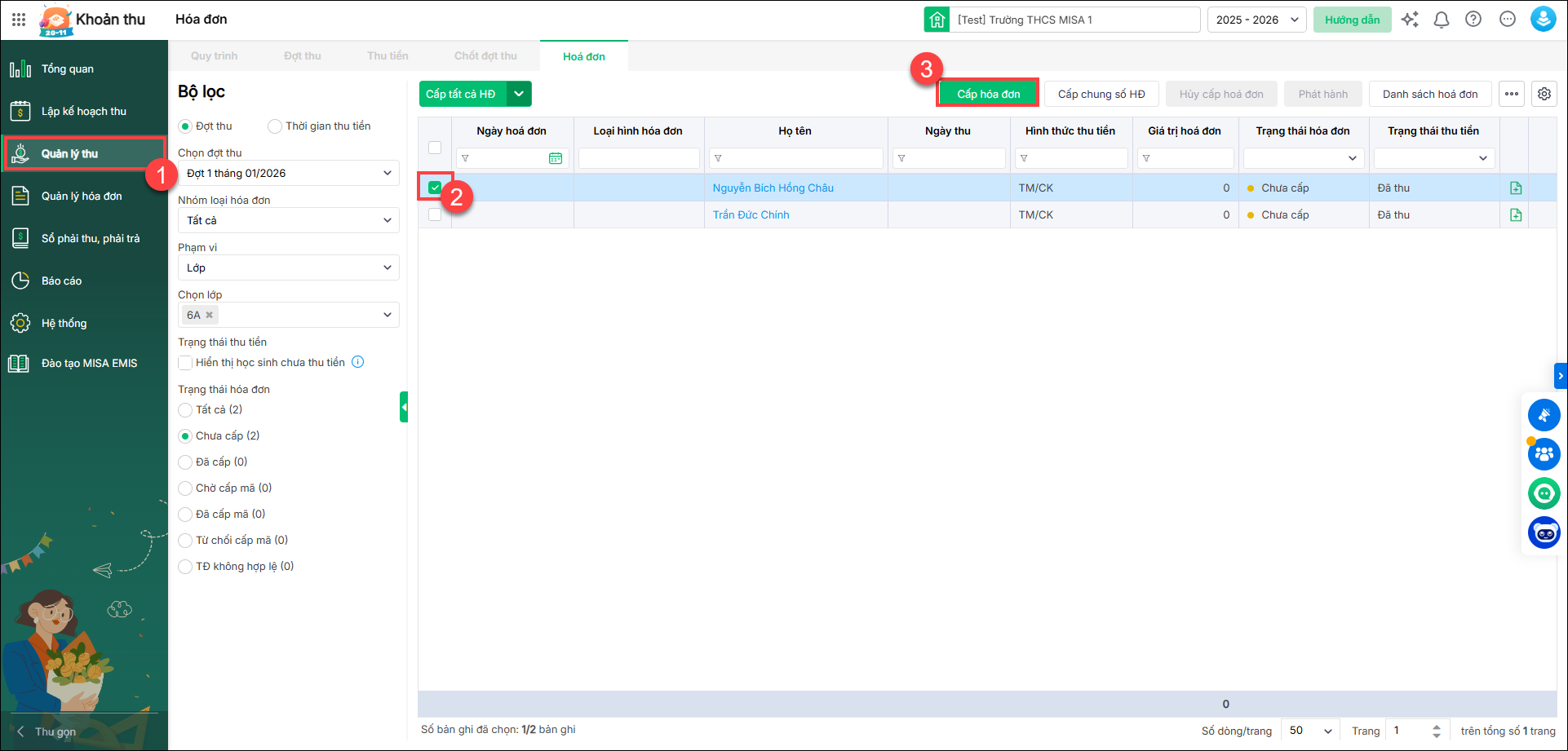Open the three-dots more options button
The image size is (1568, 751).
point(1512,94)
